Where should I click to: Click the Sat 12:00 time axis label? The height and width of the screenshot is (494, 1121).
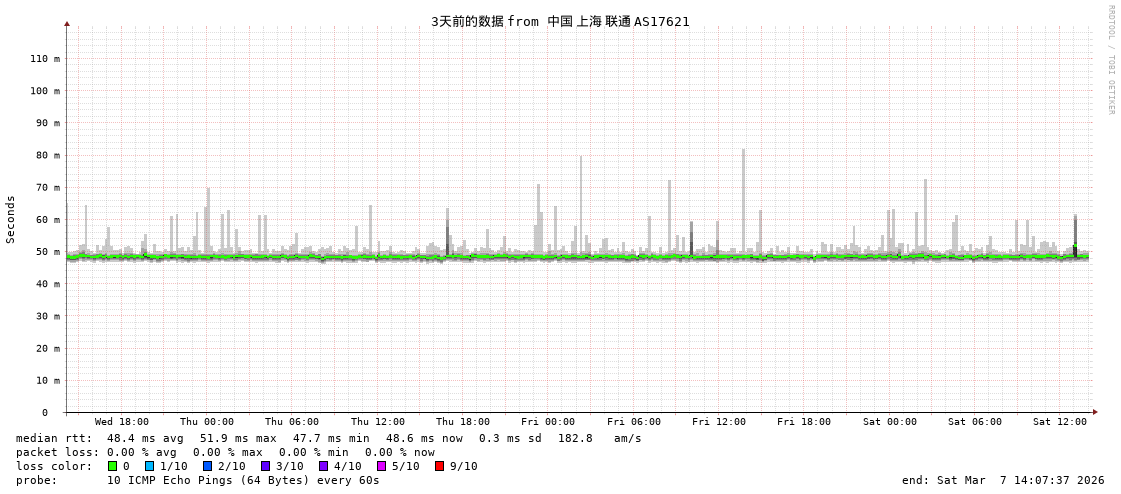(1059, 422)
